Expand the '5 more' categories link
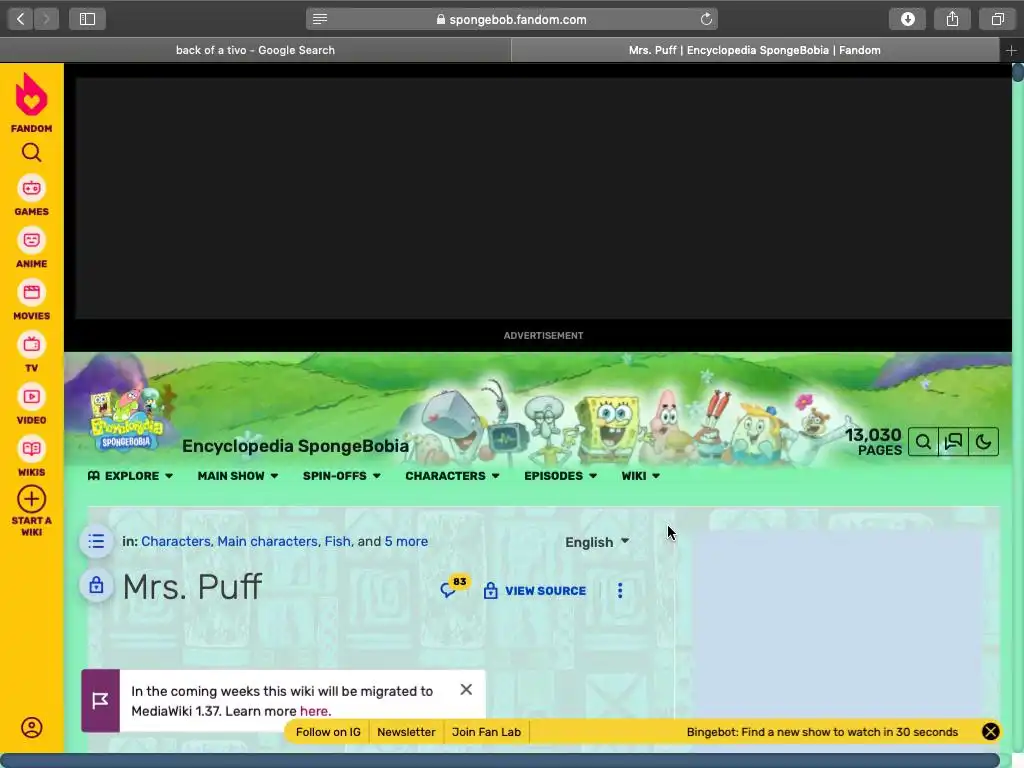Image resolution: width=1024 pixels, height=768 pixels. pos(406,541)
